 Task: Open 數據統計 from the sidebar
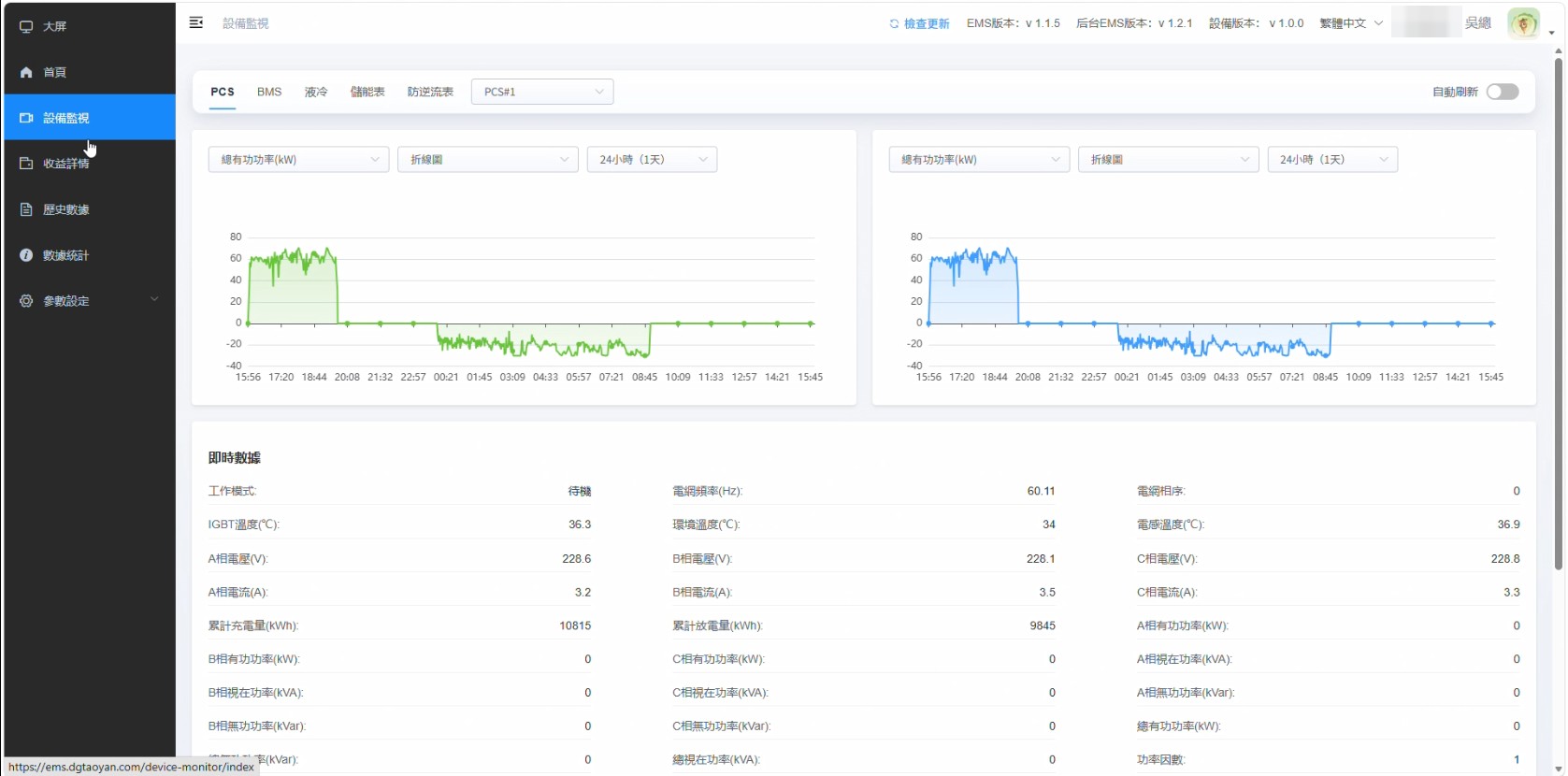point(90,255)
